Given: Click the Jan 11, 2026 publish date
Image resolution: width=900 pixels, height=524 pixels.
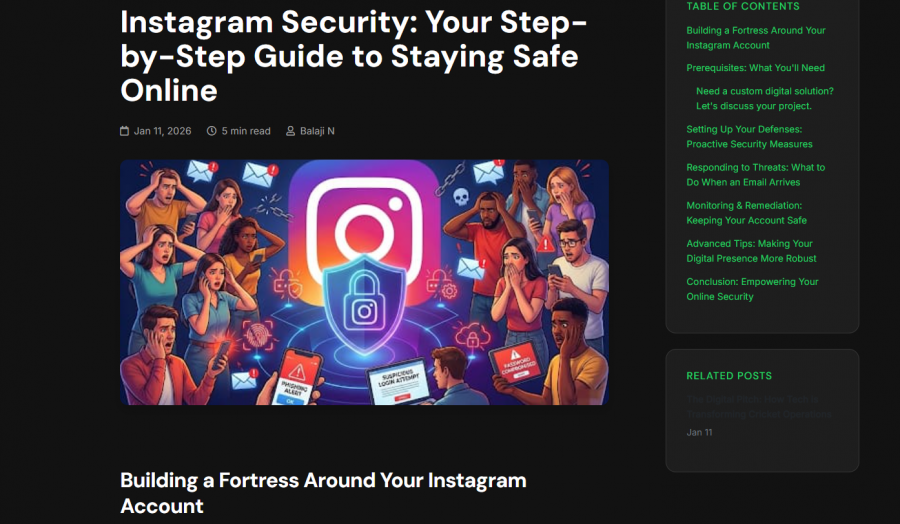Looking at the screenshot, I should click(162, 131).
